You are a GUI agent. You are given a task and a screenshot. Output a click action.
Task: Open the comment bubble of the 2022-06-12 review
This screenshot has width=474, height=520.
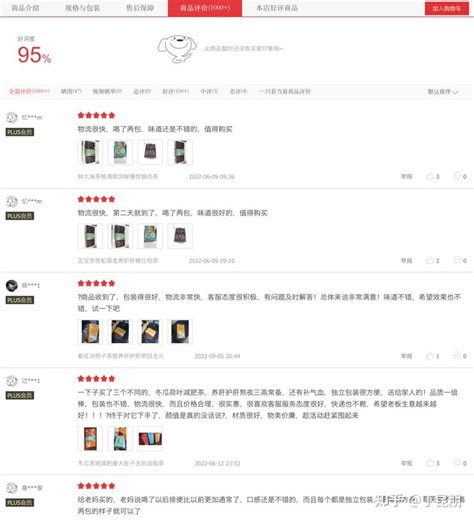point(460,463)
